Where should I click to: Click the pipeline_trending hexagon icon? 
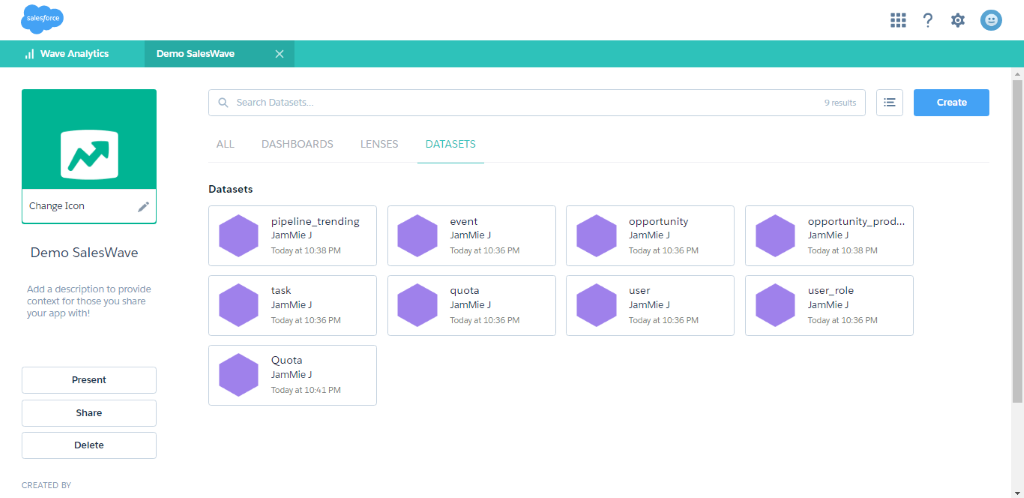tap(238, 236)
